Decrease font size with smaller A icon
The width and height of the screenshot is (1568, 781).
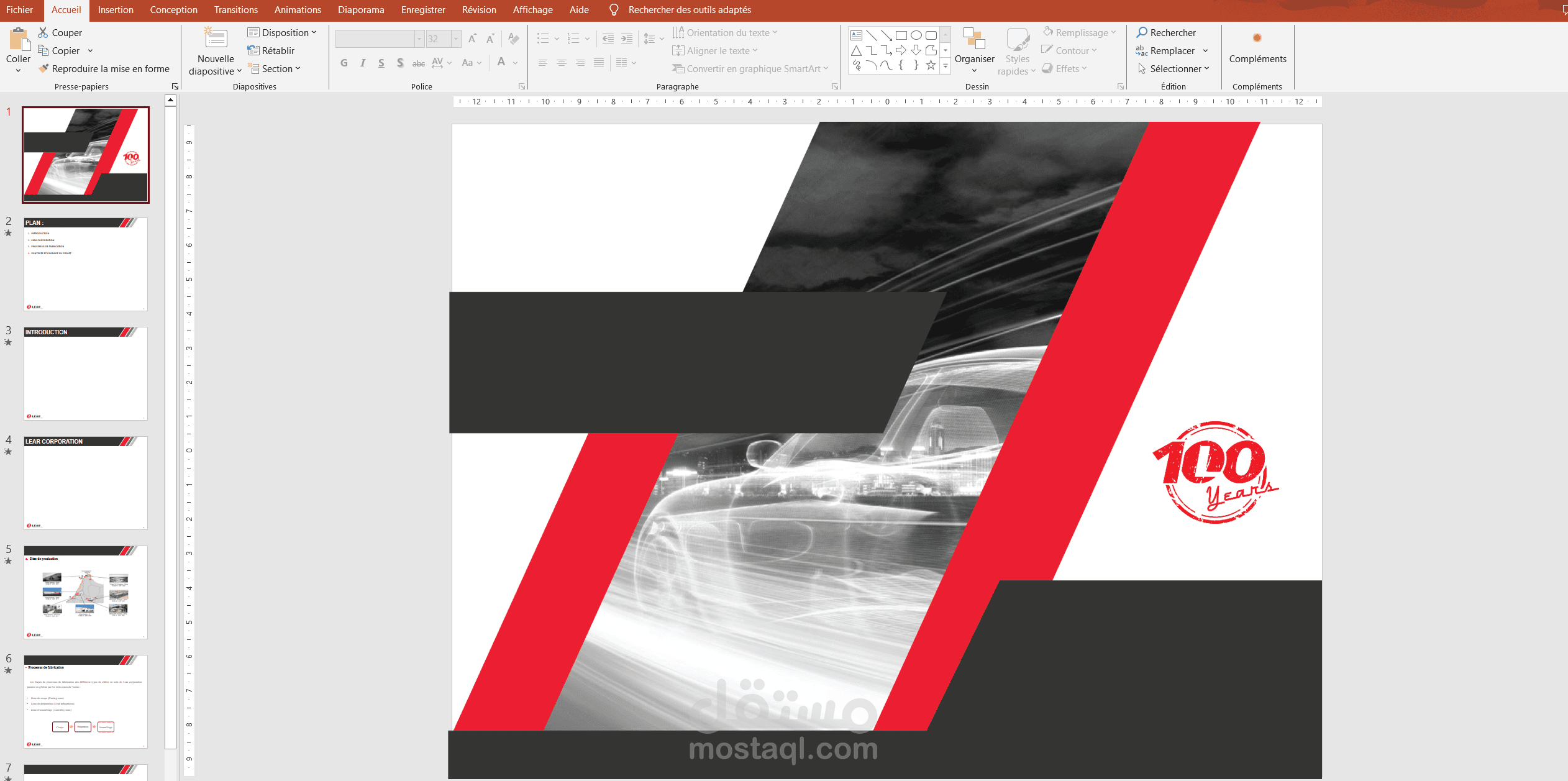(x=490, y=39)
